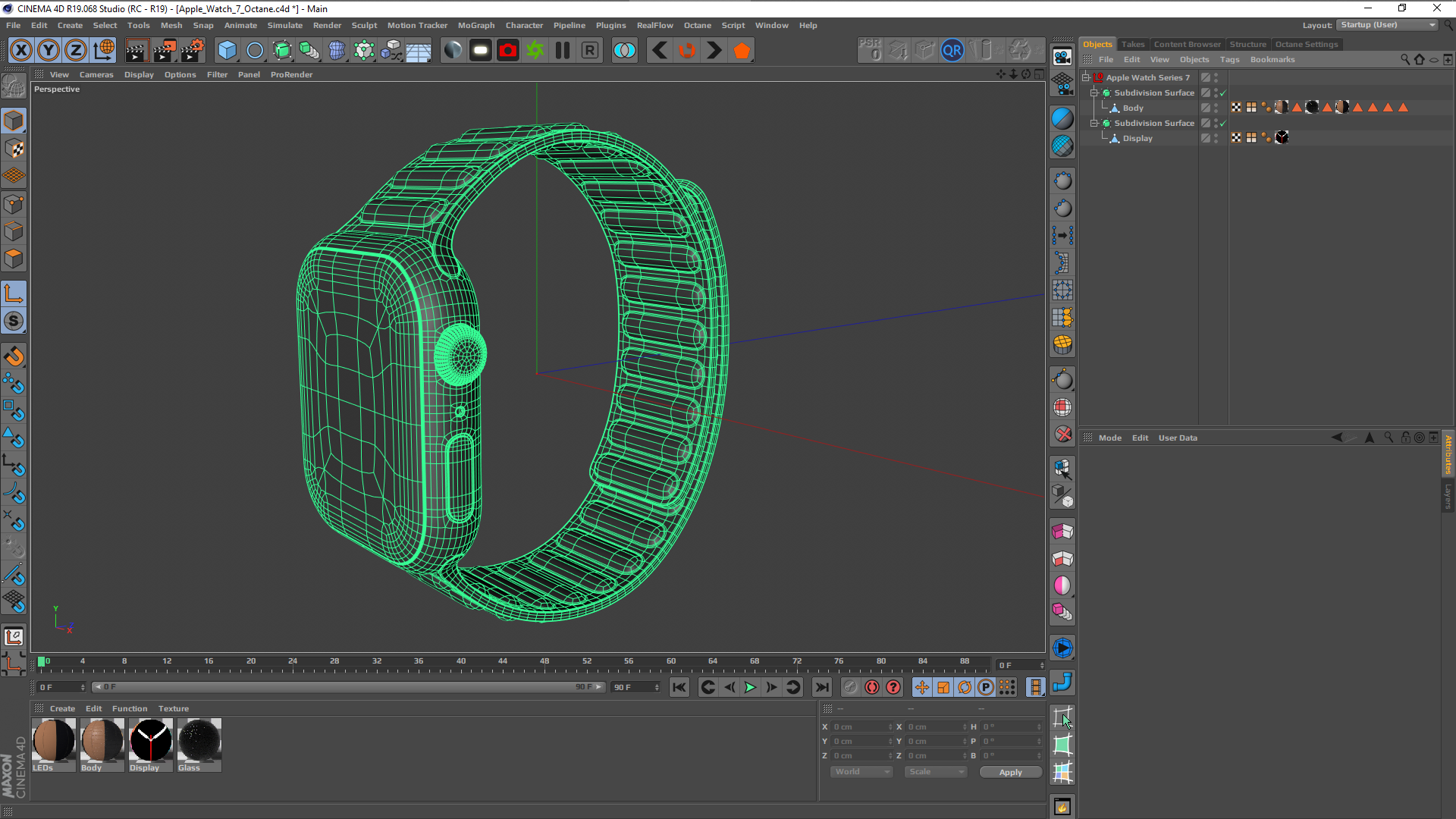Add a cube primitive from toolbar
1456x819 pixels.
point(227,51)
